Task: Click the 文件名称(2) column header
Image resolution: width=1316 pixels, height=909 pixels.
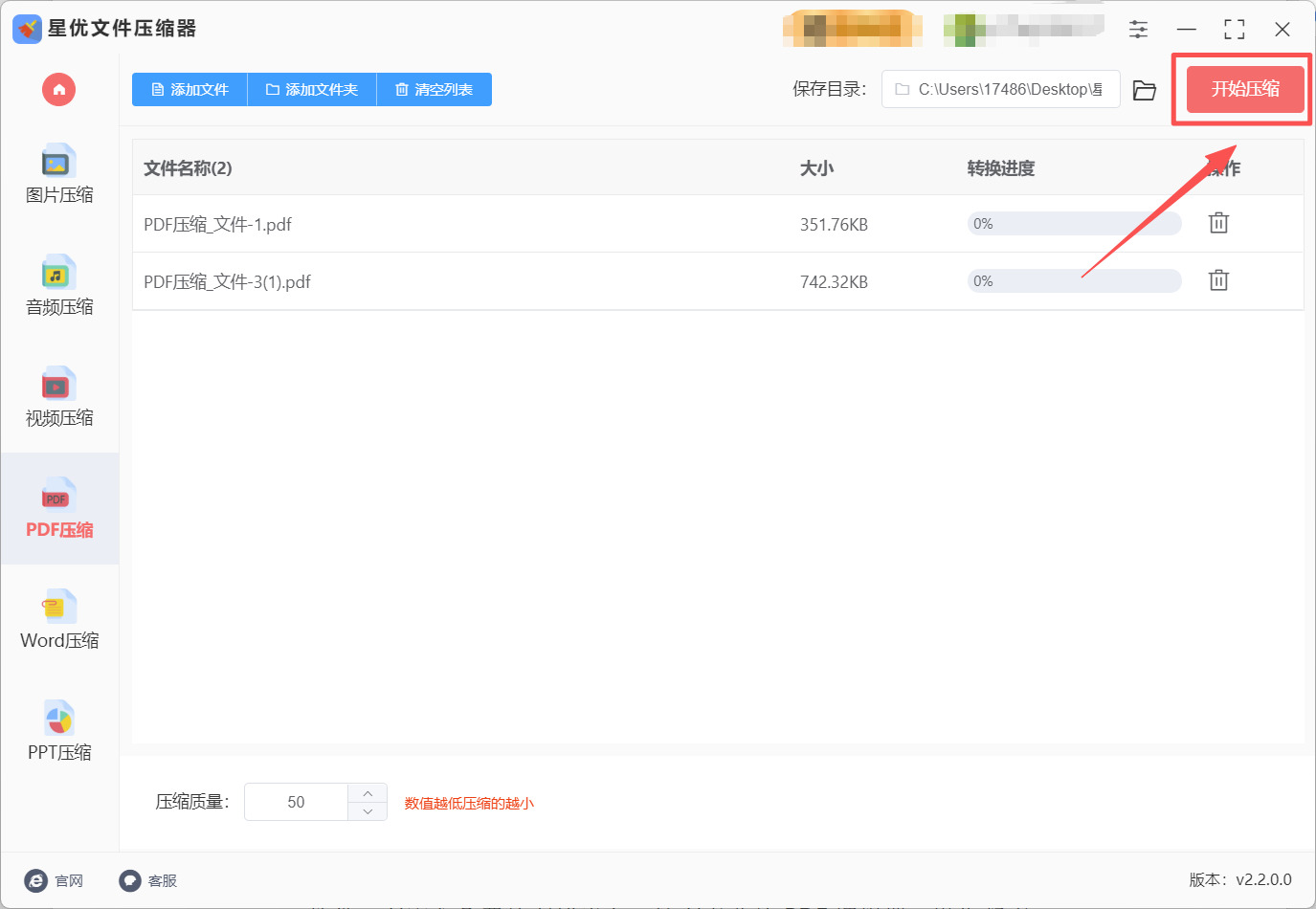Action: click(x=188, y=168)
